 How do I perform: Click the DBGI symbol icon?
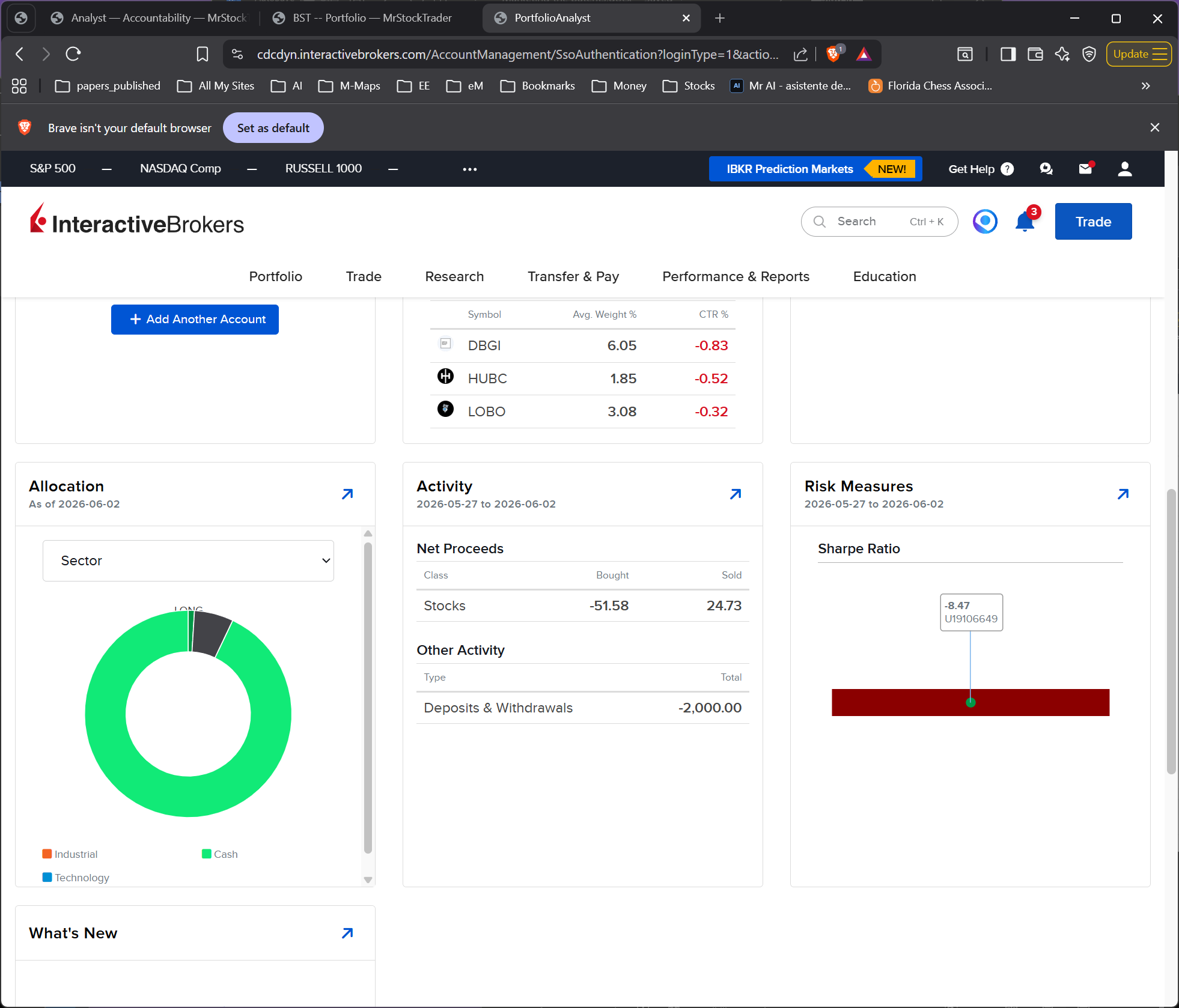coord(445,344)
